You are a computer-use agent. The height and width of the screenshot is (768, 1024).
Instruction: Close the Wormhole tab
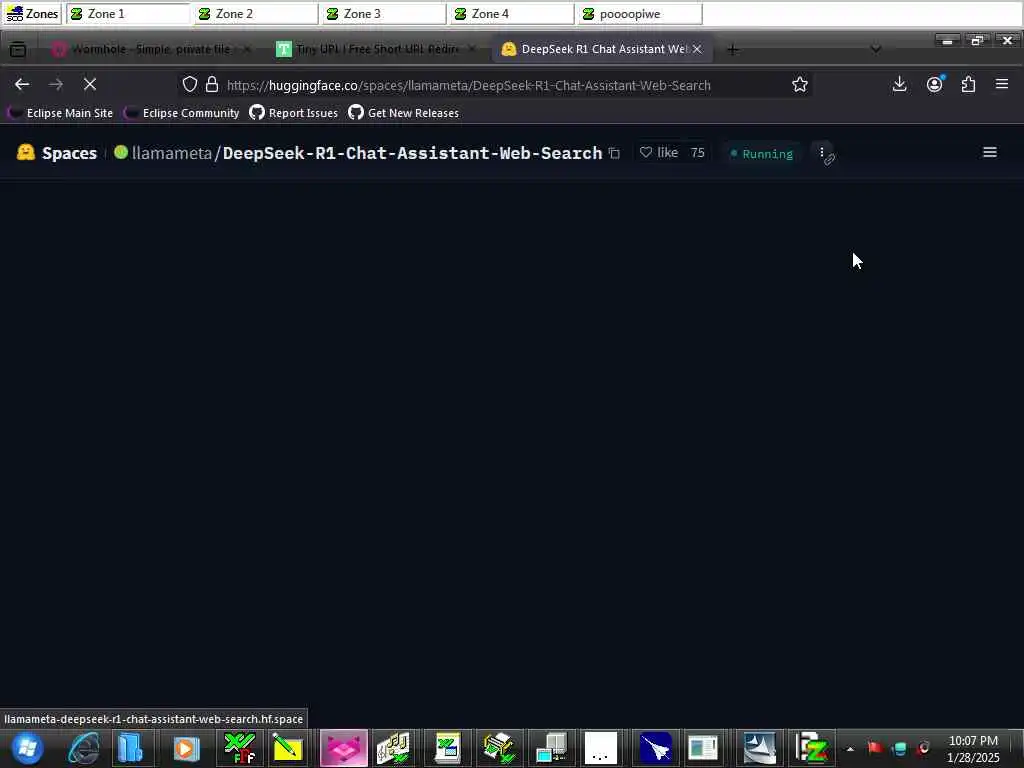[247, 49]
